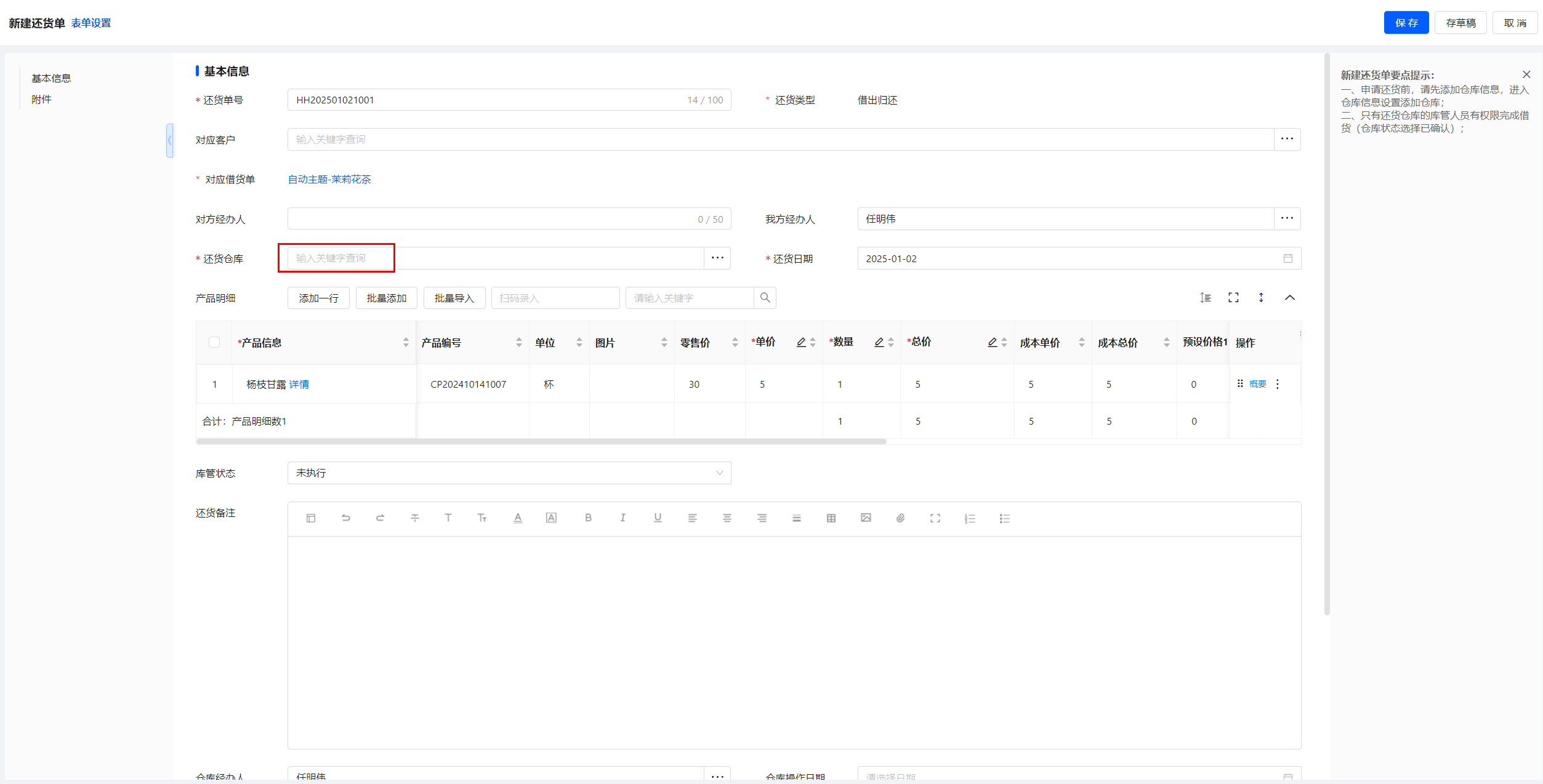The width and height of the screenshot is (1543, 784).
Task: Click the 保存 button
Action: click(1406, 23)
